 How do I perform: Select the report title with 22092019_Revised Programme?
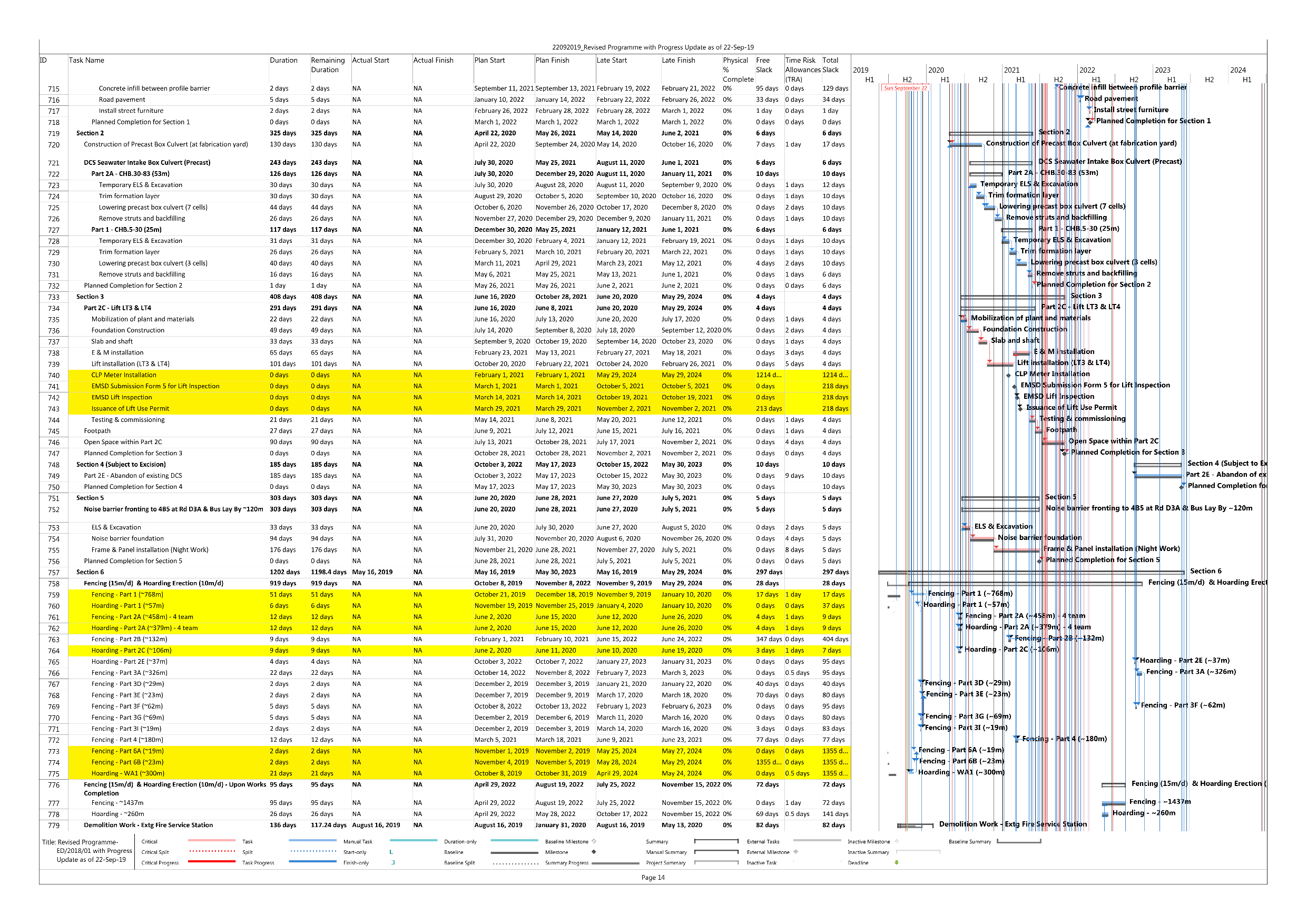(653, 47)
